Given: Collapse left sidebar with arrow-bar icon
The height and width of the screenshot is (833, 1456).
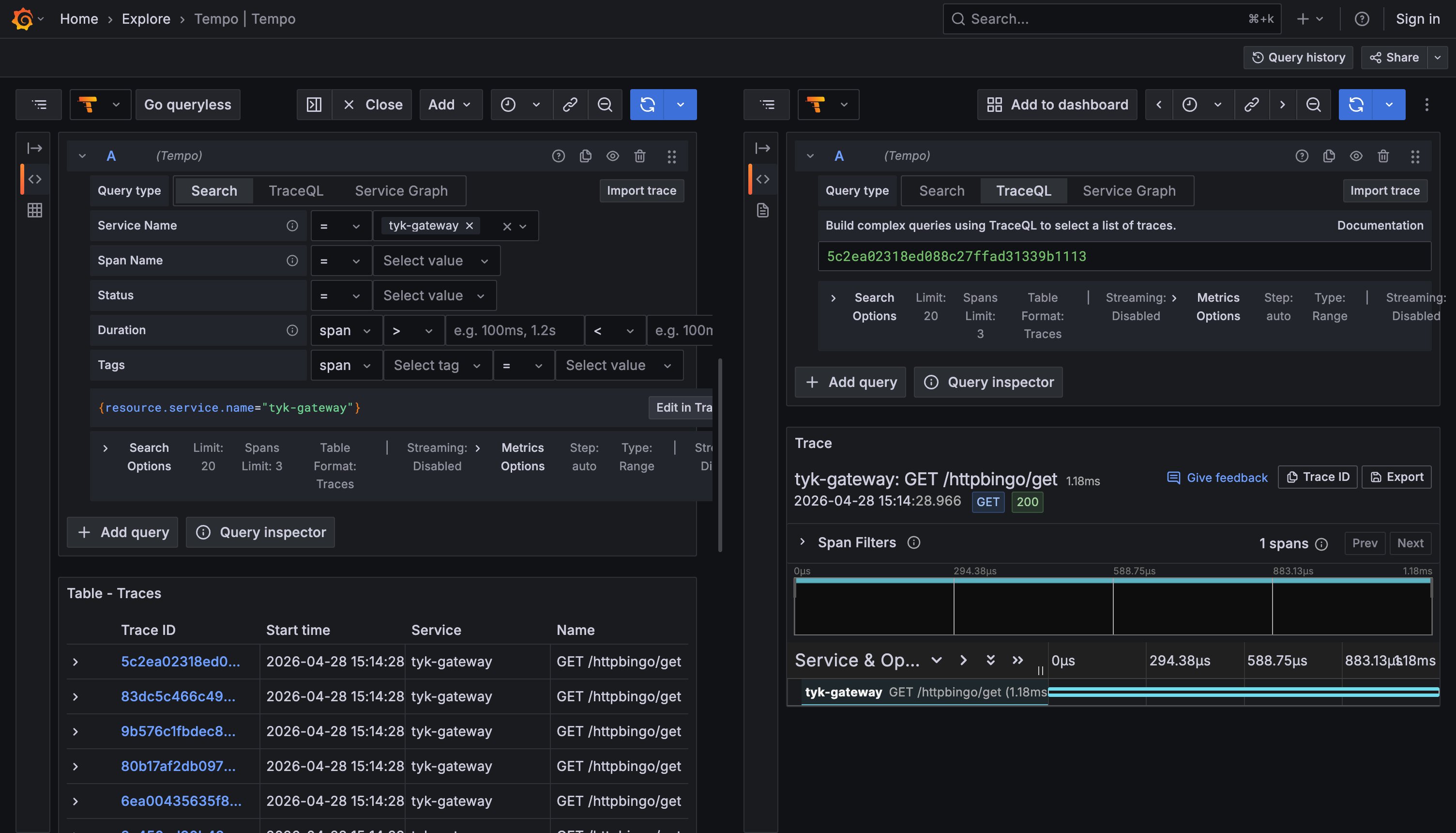Looking at the screenshot, I should point(35,149).
